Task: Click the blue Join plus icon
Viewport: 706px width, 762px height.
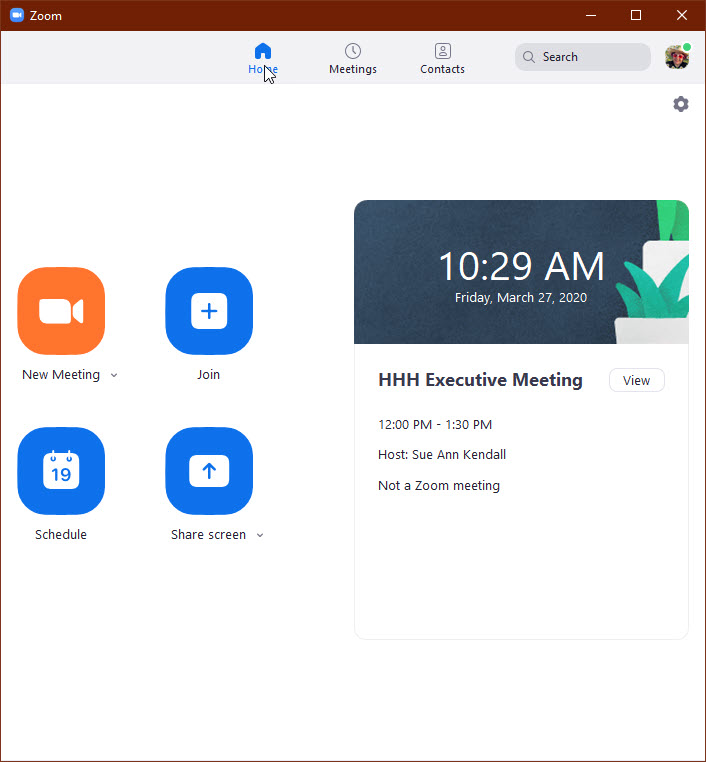Action: (209, 311)
